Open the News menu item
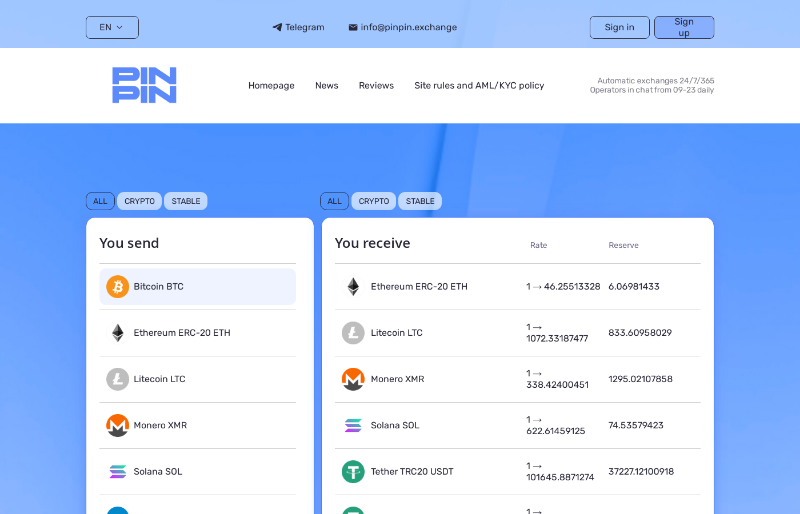 [x=327, y=86]
